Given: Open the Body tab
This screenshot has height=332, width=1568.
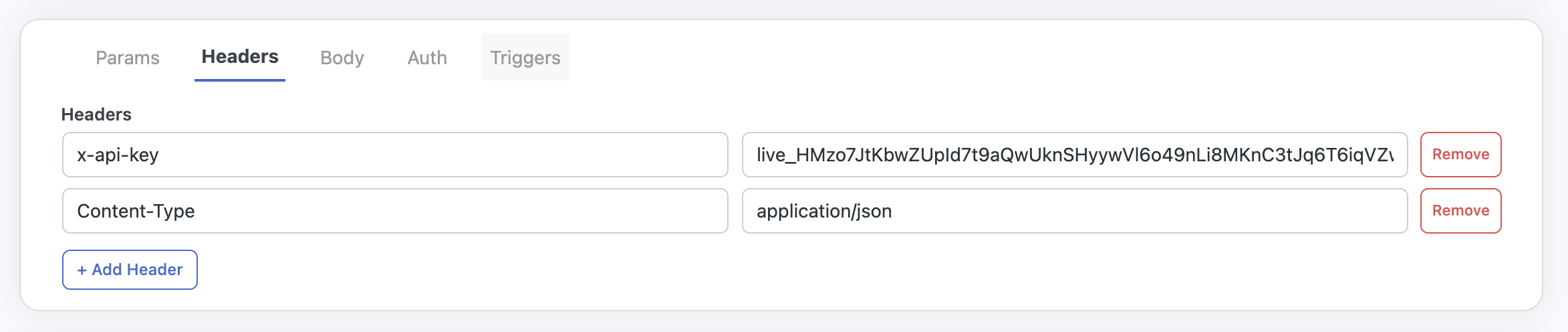Looking at the screenshot, I should pyautogui.click(x=342, y=58).
